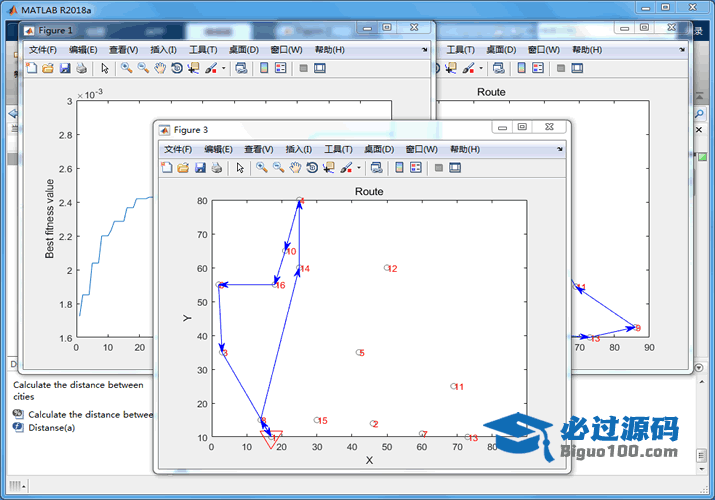The image size is (715, 500).
Task: Click city 12 marker on Route plot
Action: point(387,268)
